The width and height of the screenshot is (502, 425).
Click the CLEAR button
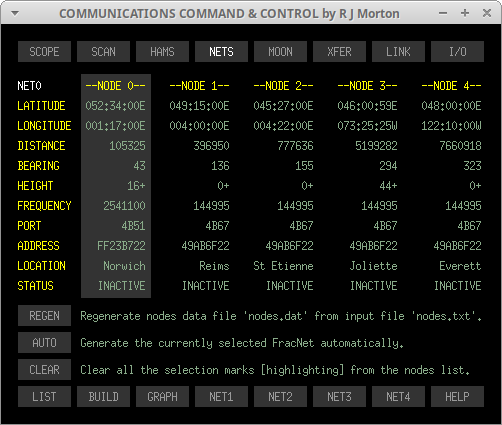(44, 369)
